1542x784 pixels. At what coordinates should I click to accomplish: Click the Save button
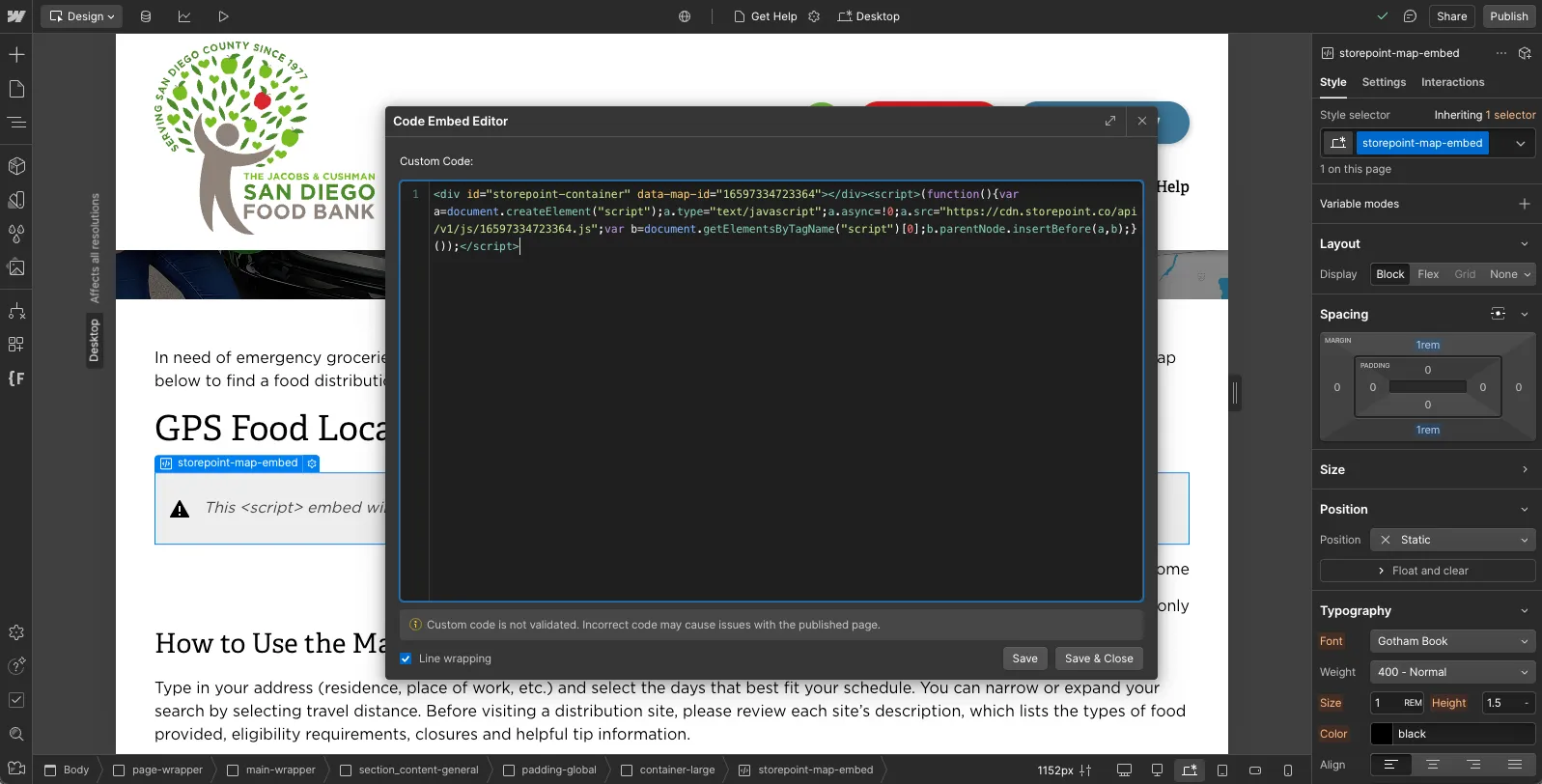click(x=1024, y=658)
